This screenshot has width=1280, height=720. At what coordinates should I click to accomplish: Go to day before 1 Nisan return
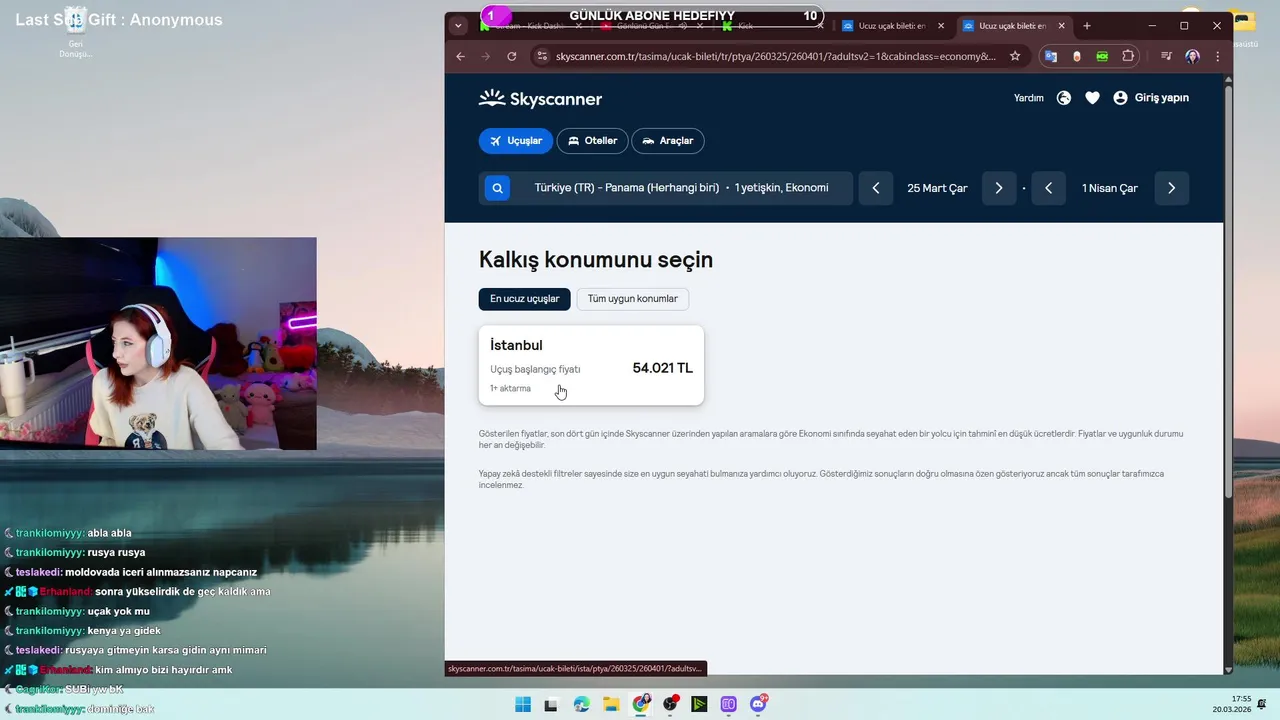1048,188
